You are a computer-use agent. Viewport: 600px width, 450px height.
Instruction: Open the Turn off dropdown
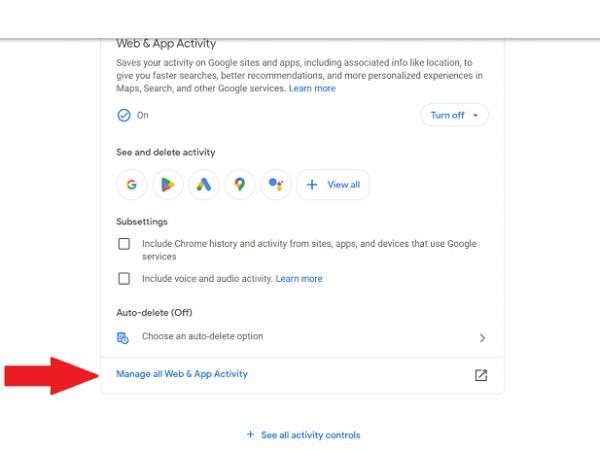(454, 115)
